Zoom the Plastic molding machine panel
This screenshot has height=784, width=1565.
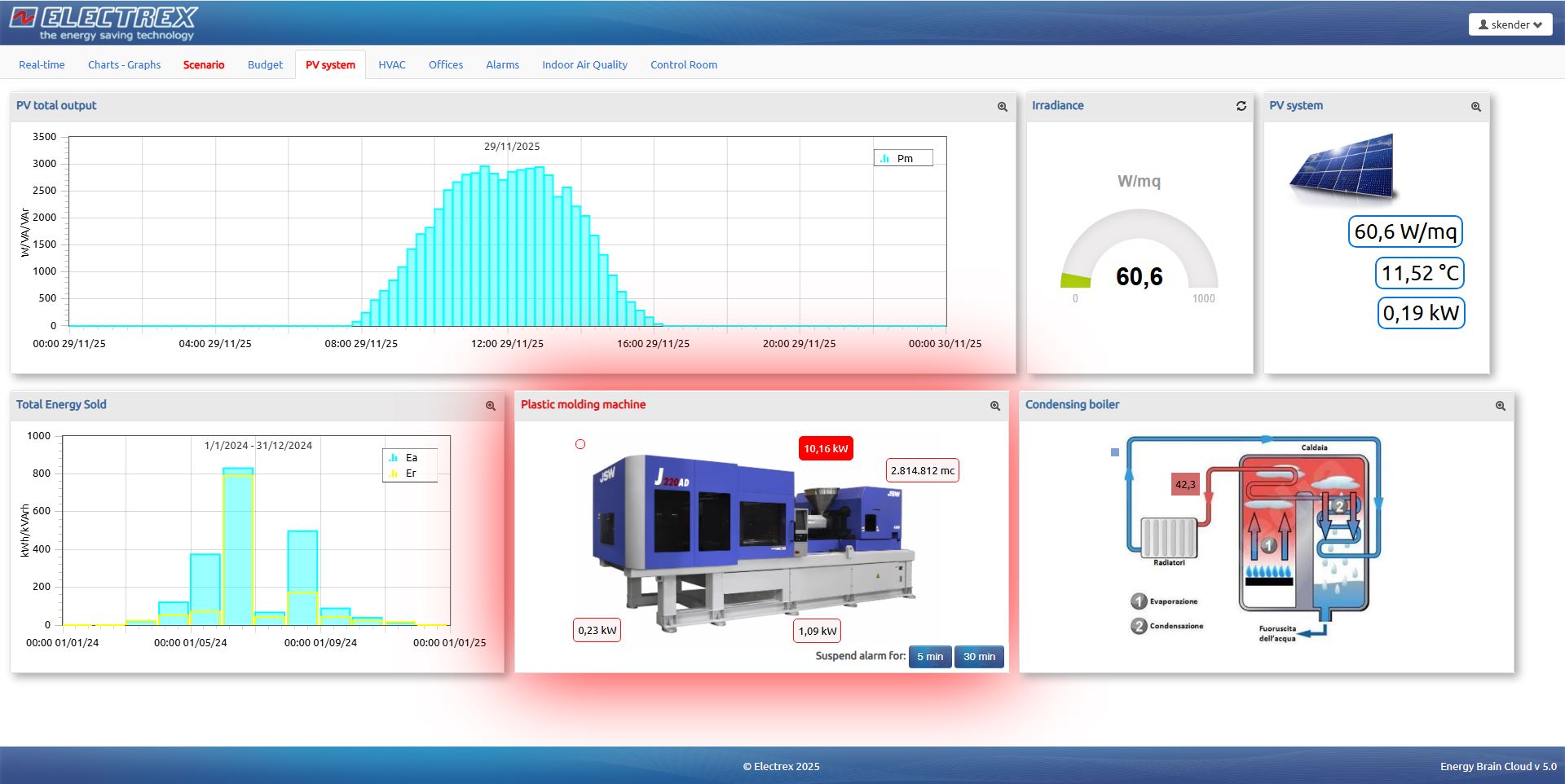994,406
